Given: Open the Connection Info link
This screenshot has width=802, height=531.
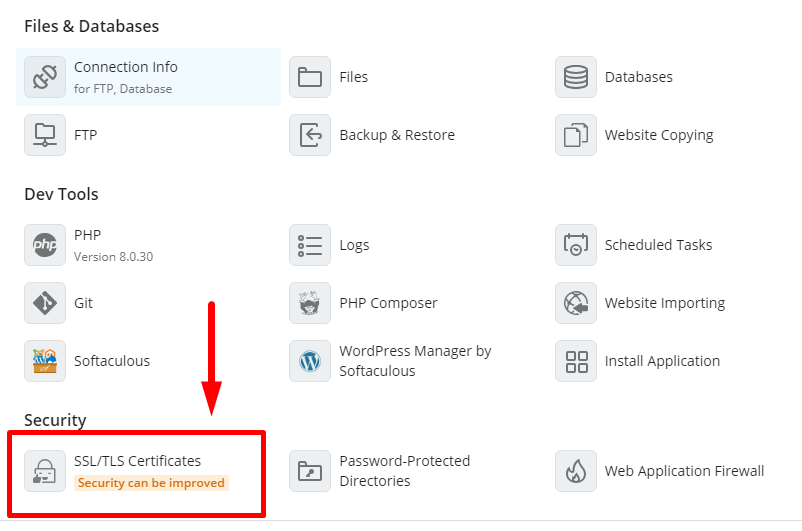Looking at the screenshot, I should (x=126, y=67).
